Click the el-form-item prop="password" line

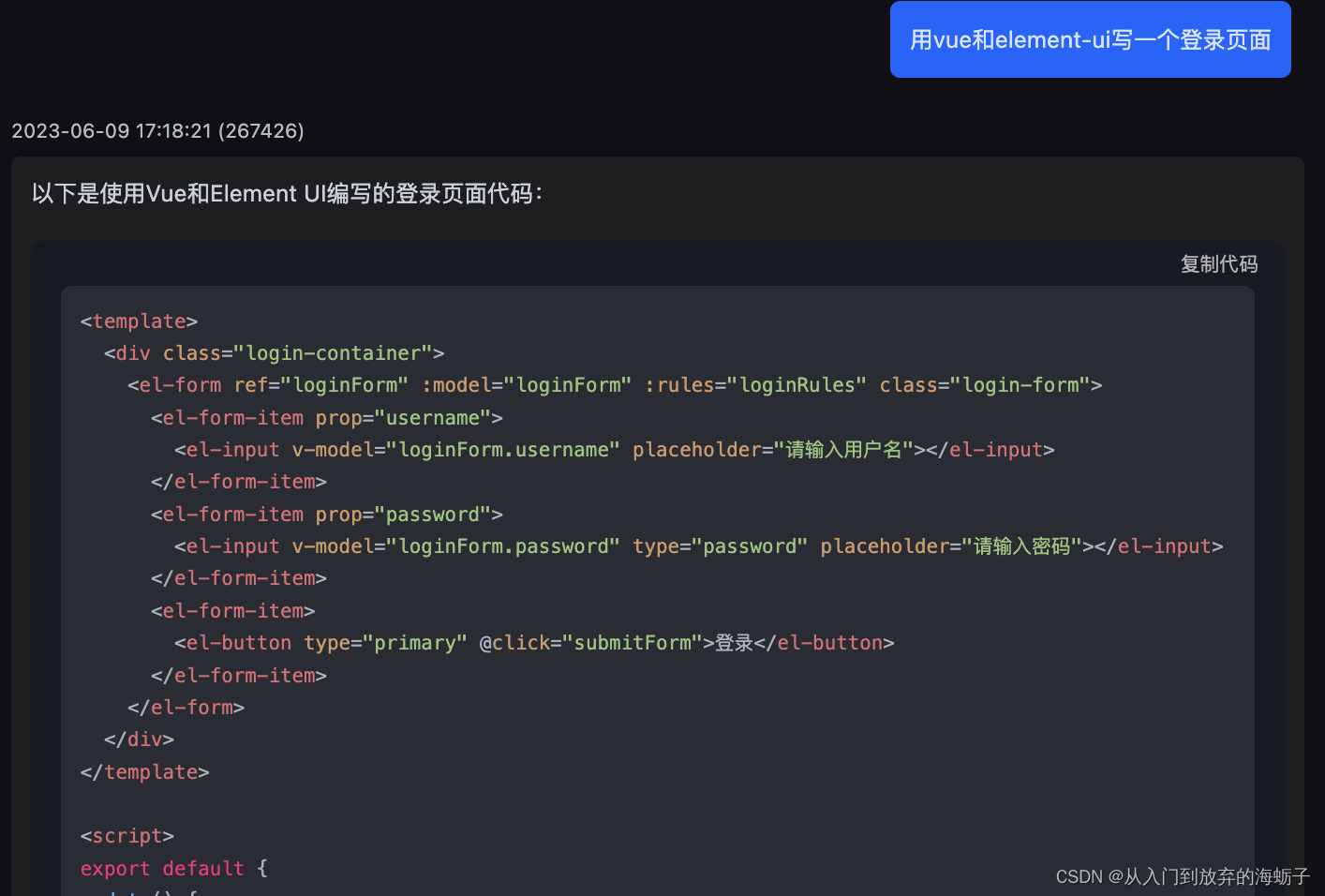327,515
